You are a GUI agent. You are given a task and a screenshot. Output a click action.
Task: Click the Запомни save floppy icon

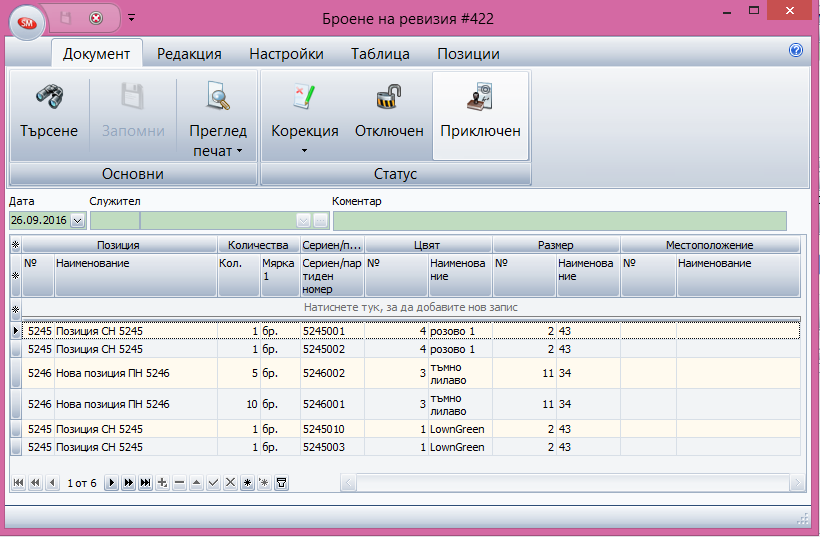pos(133,115)
